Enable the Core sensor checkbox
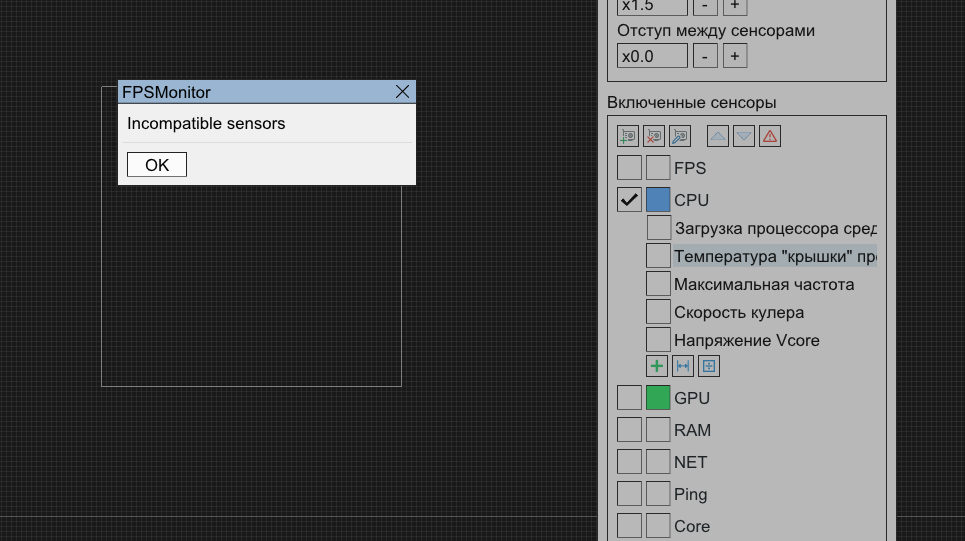This screenshot has height=541, width=965. coord(629,526)
